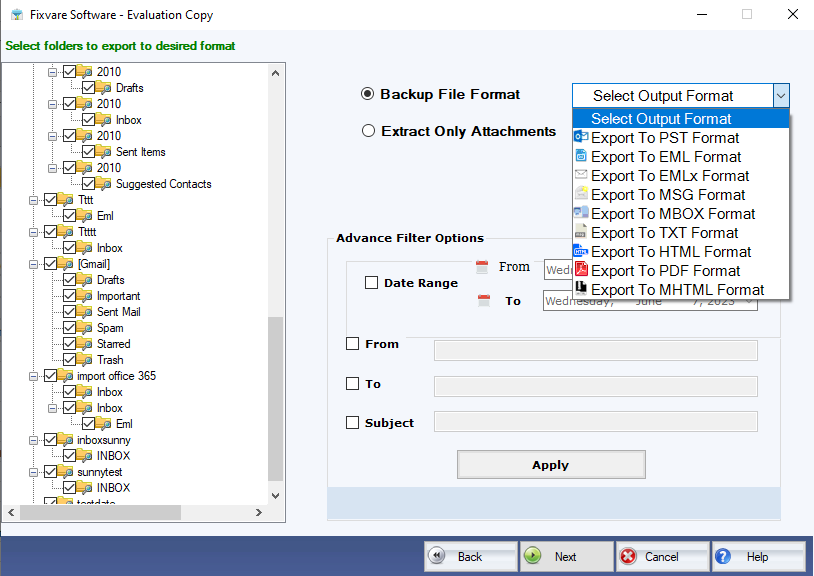The height and width of the screenshot is (576, 814).
Task: Click the PST icon in the format list
Action: coord(583,137)
